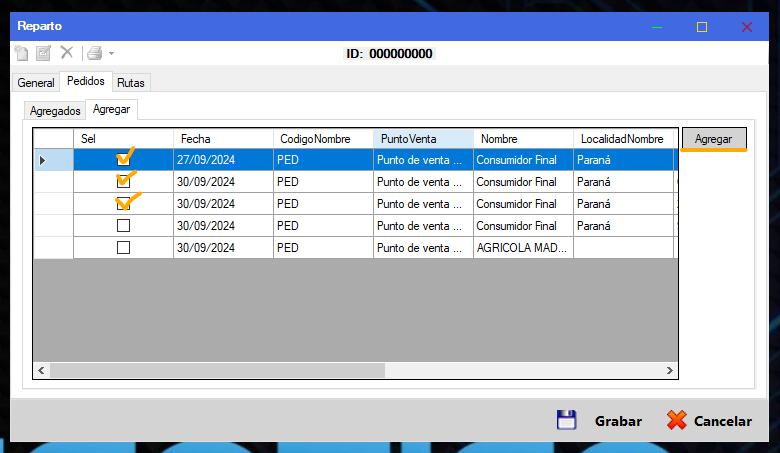Click the edit record toolbar icon
Image resolution: width=780 pixels, height=453 pixels.
pyautogui.click(x=43, y=53)
